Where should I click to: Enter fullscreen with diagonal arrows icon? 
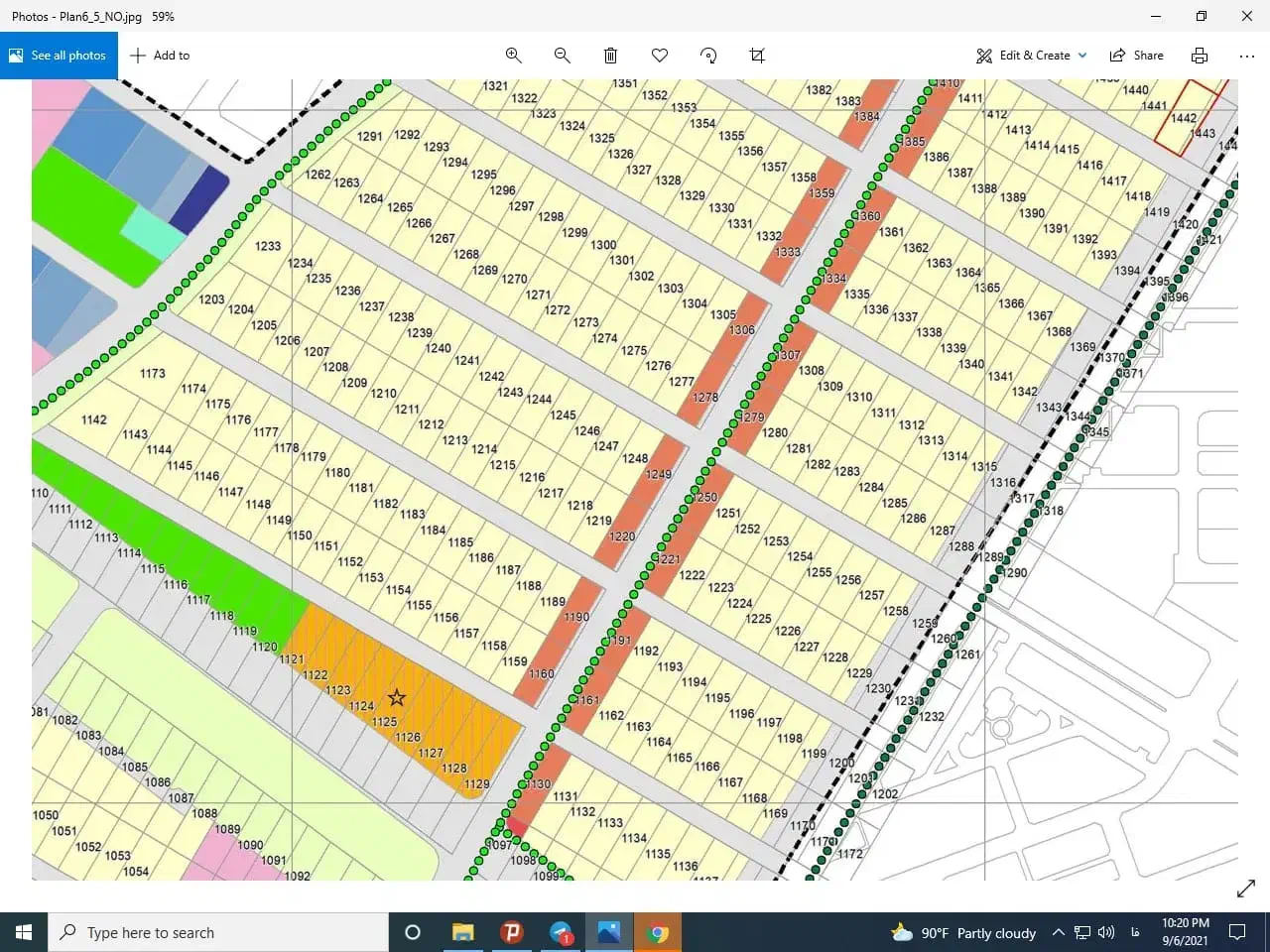click(1246, 889)
